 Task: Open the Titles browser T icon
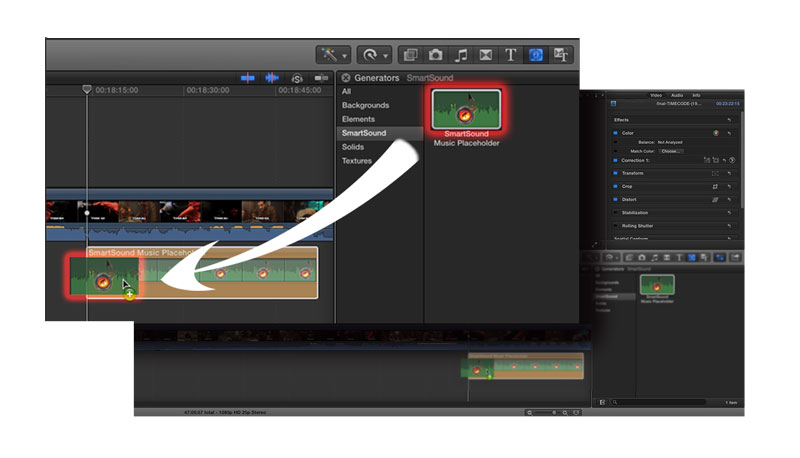(x=510, y=55)
